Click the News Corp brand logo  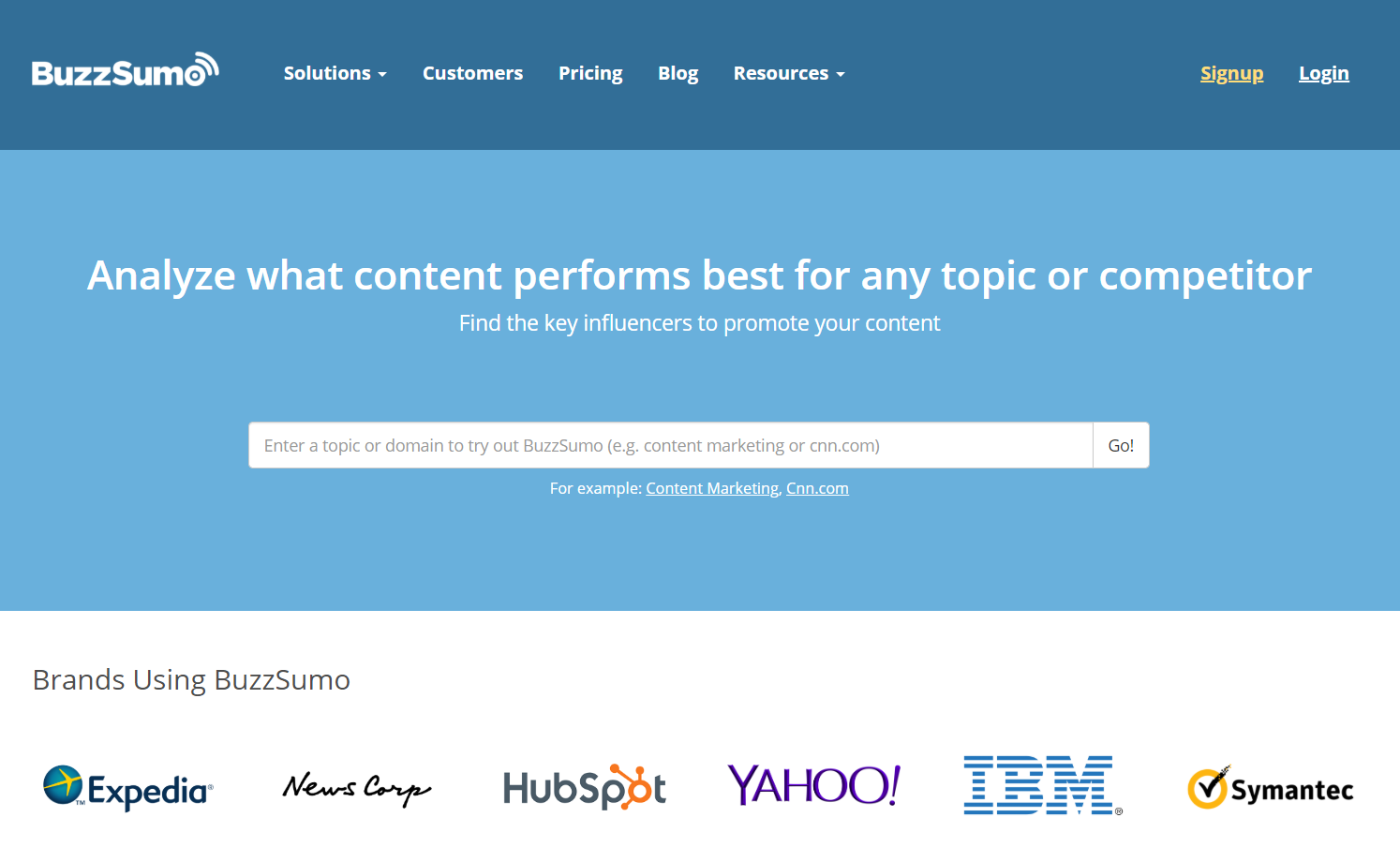pos(357,788)
